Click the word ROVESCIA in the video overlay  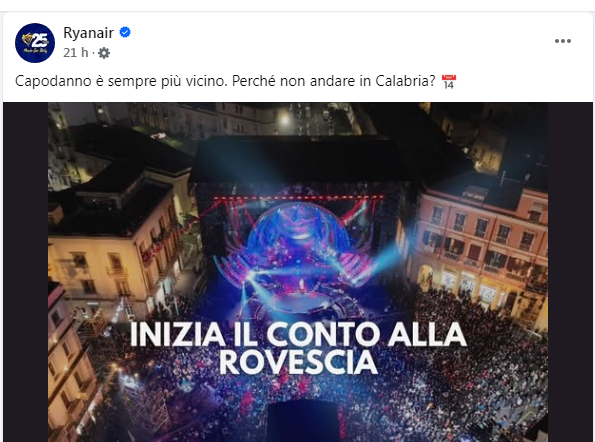pos(298,363)
